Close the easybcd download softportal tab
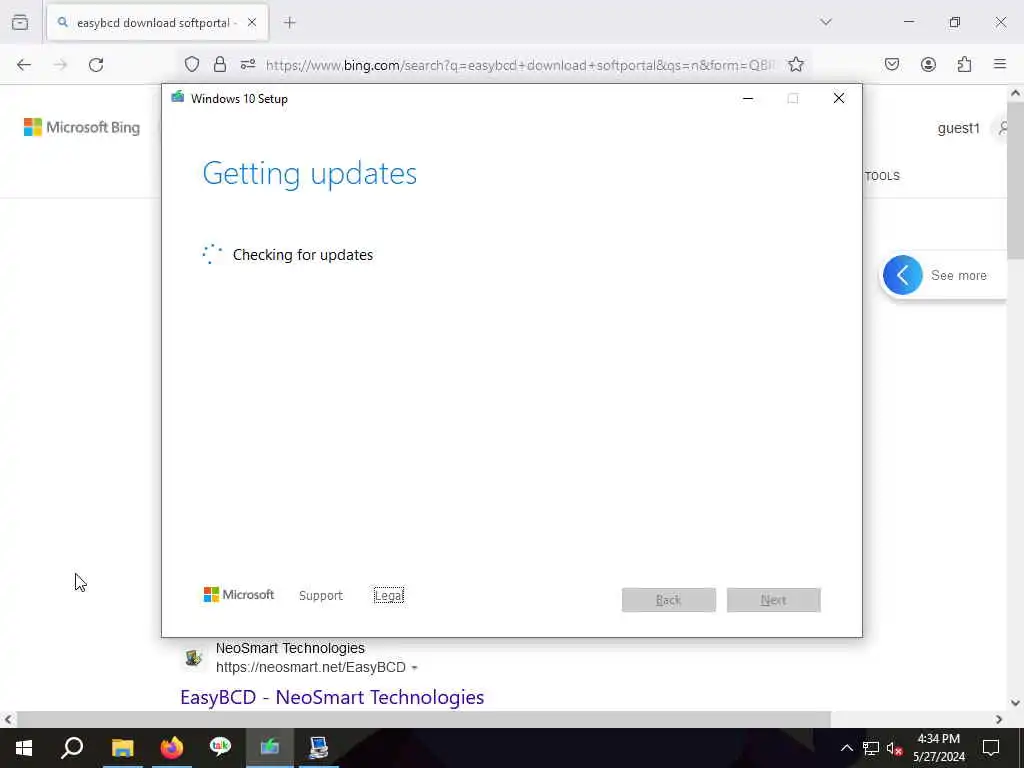The height and width of the screenshot is (768, 1024). (x=252, y=23)
